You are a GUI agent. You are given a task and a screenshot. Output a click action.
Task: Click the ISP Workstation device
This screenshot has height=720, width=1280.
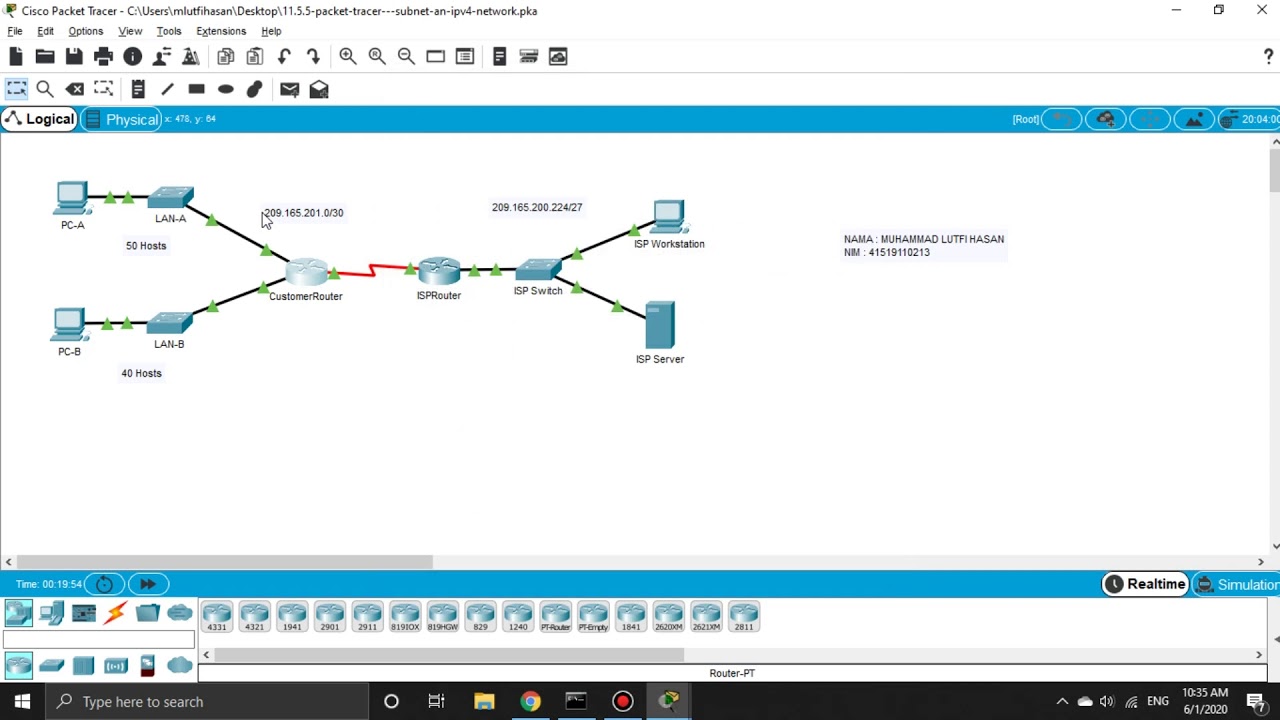click(669, 218)
